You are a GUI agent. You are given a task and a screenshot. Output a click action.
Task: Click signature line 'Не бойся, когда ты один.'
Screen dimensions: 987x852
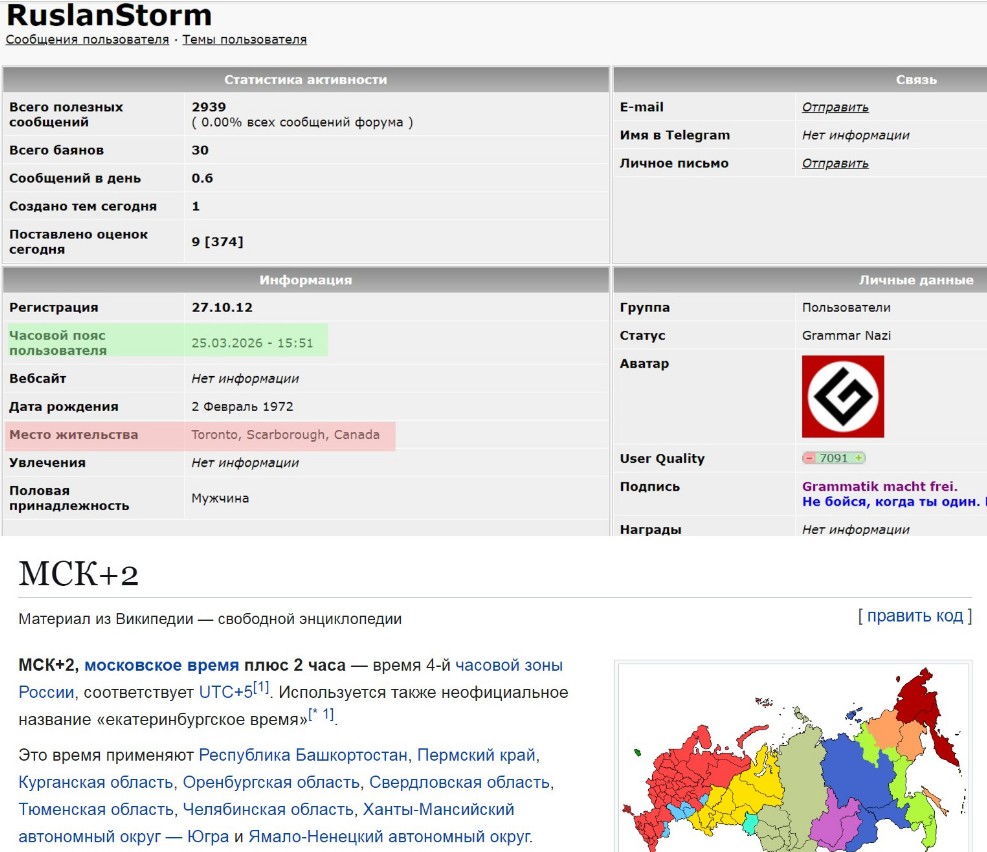click(x=891, y=502)
